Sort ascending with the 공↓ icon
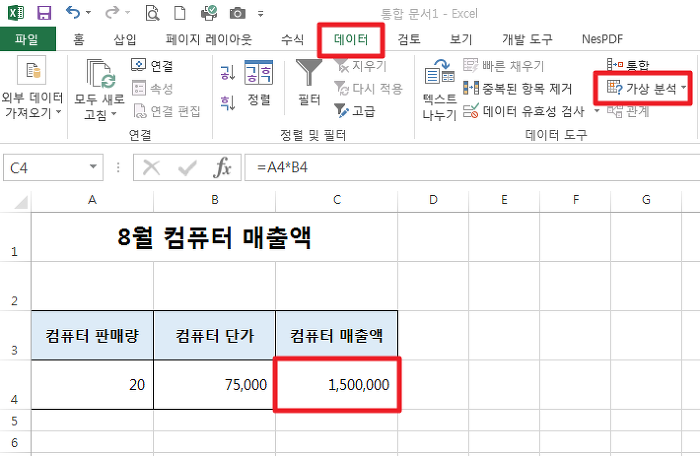700x456 pixels. pos(228,73)
